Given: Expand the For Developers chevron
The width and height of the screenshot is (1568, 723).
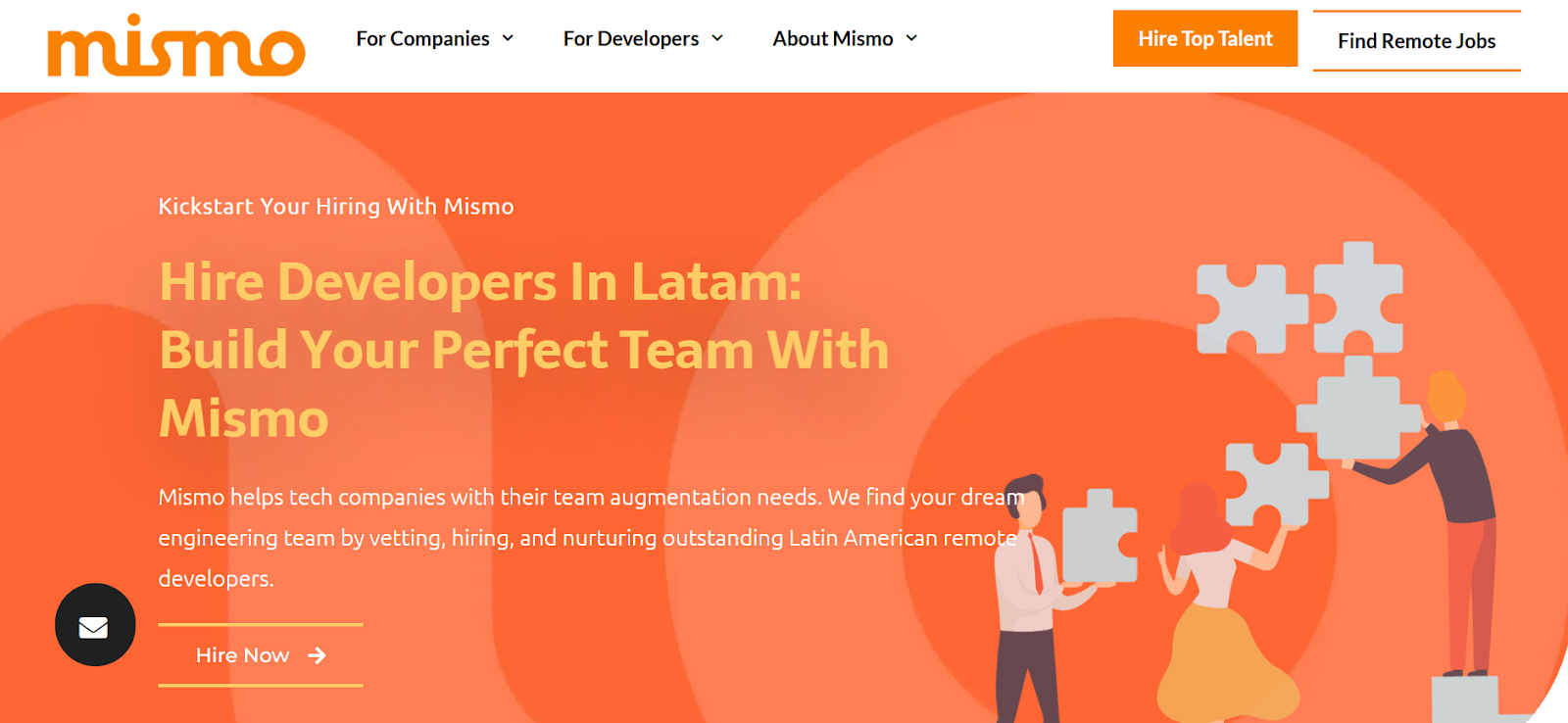Looking at the screenshot, I should point(717,38).
